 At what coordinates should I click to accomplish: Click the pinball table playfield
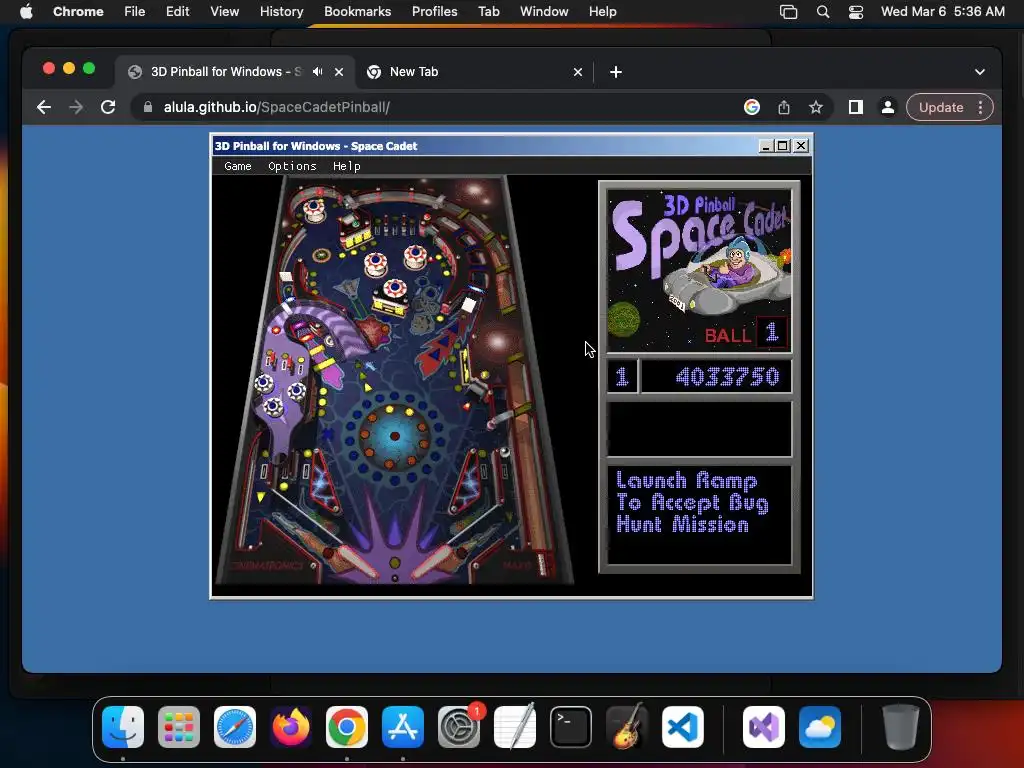pos(394,380)
